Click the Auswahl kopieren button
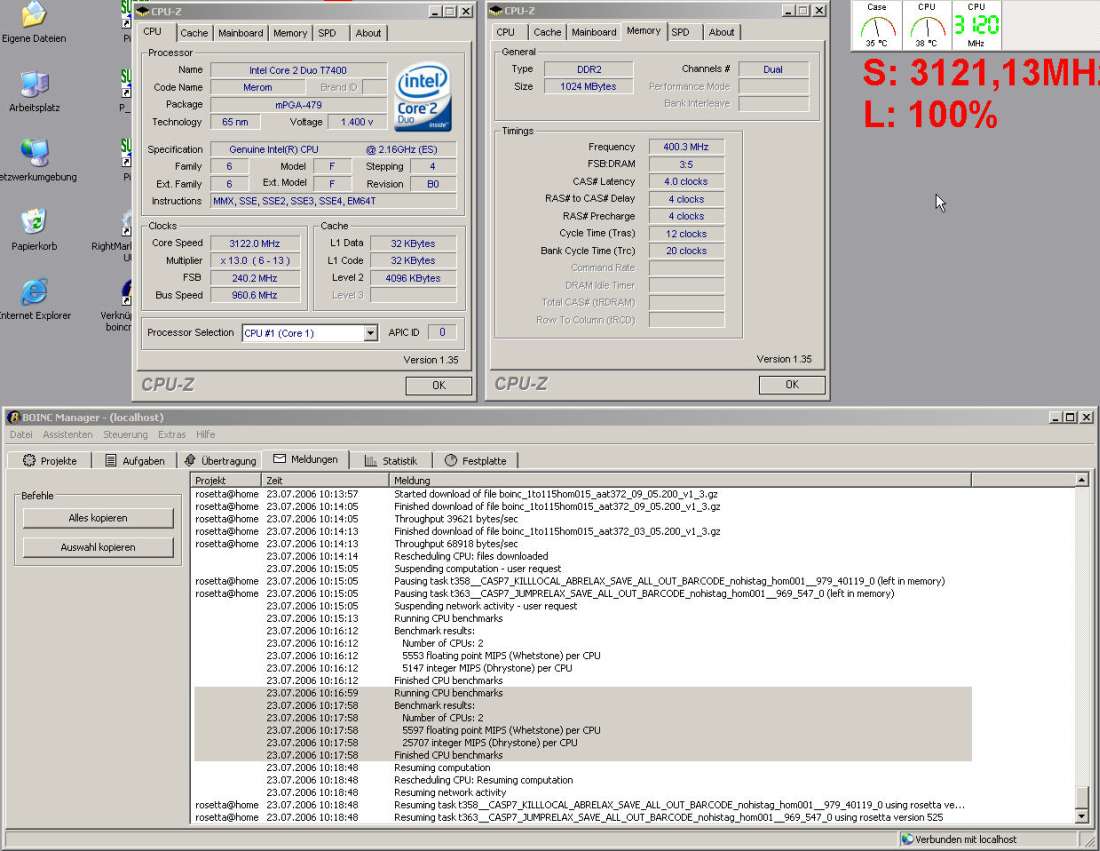1100x851 pixels. pos(98,547)
